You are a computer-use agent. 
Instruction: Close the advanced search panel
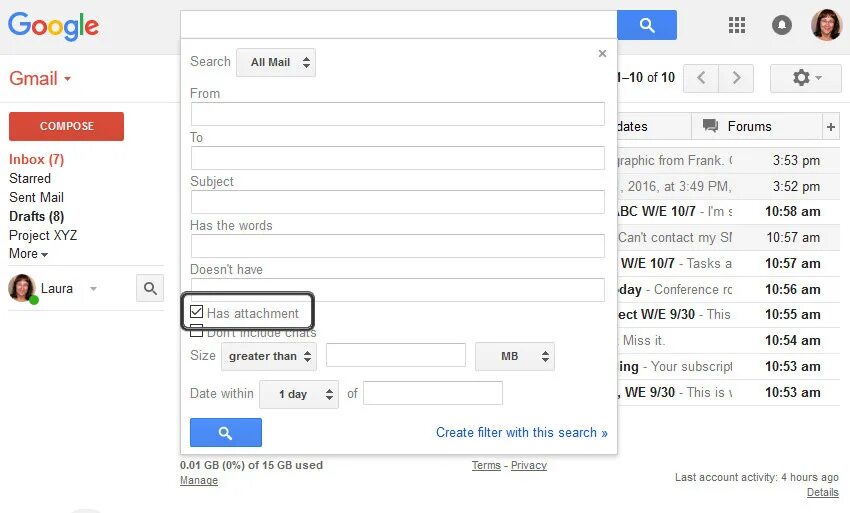(x=602, y=54)
